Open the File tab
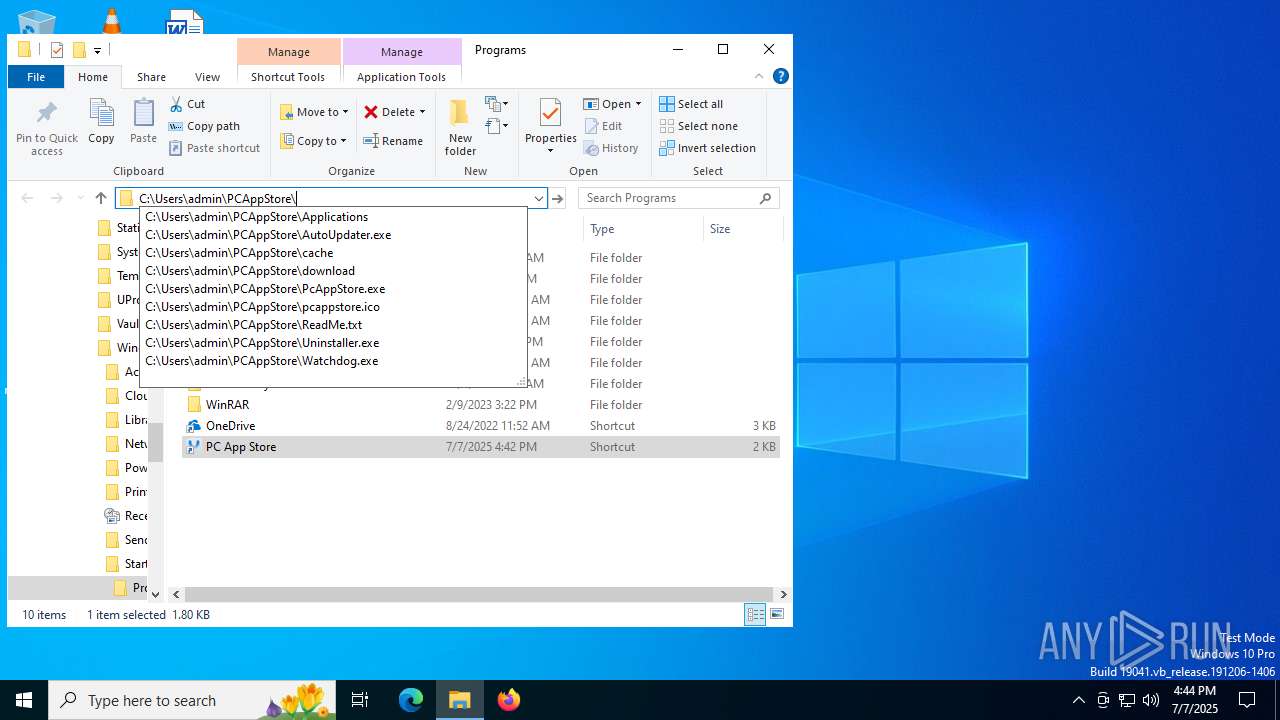1280x720 pixels. [x=36, y=77]
